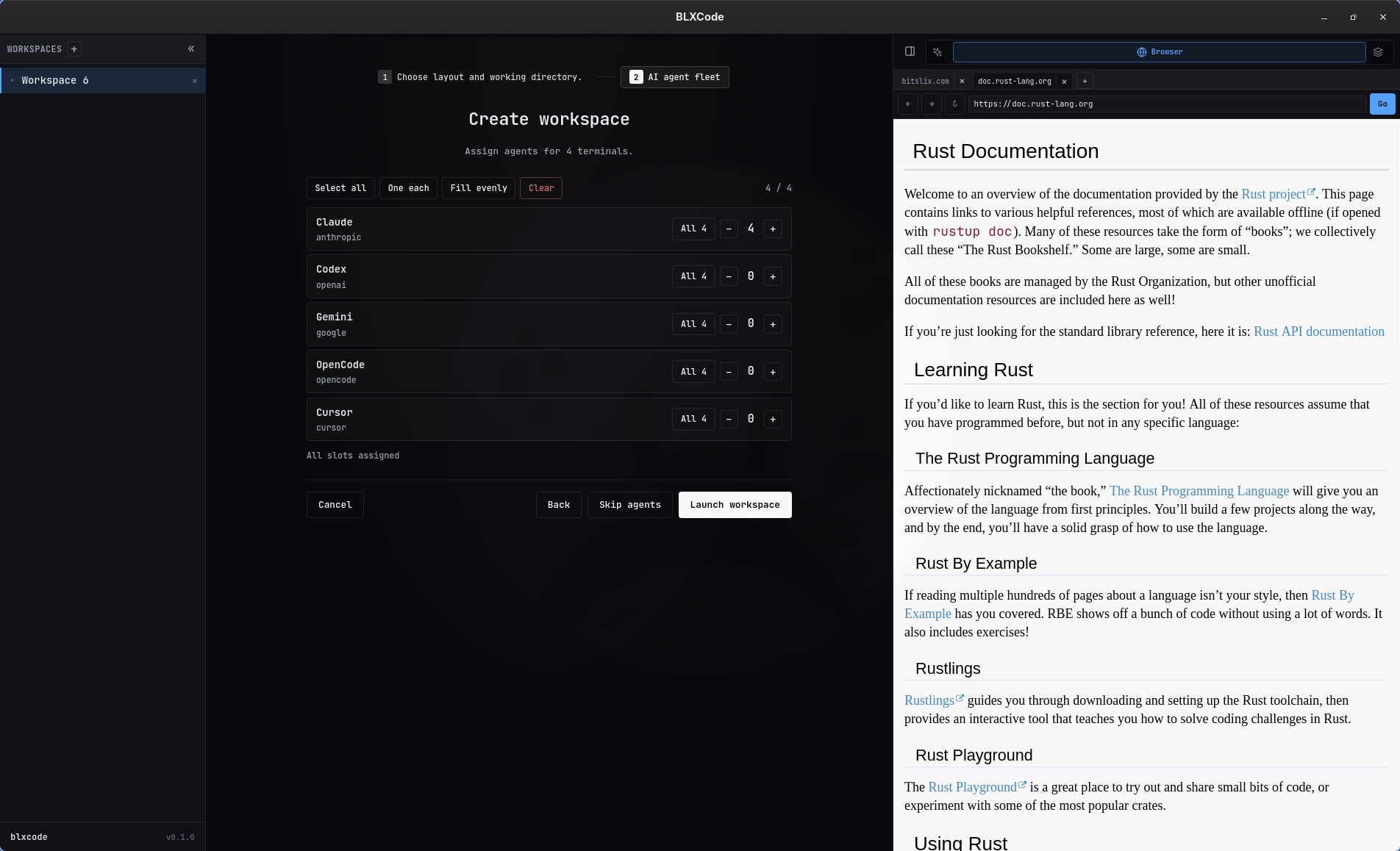Viewport: 1400px width, 851px height.
Task: Expand Workspace 6 arrow
Action: tap(12, 80)
